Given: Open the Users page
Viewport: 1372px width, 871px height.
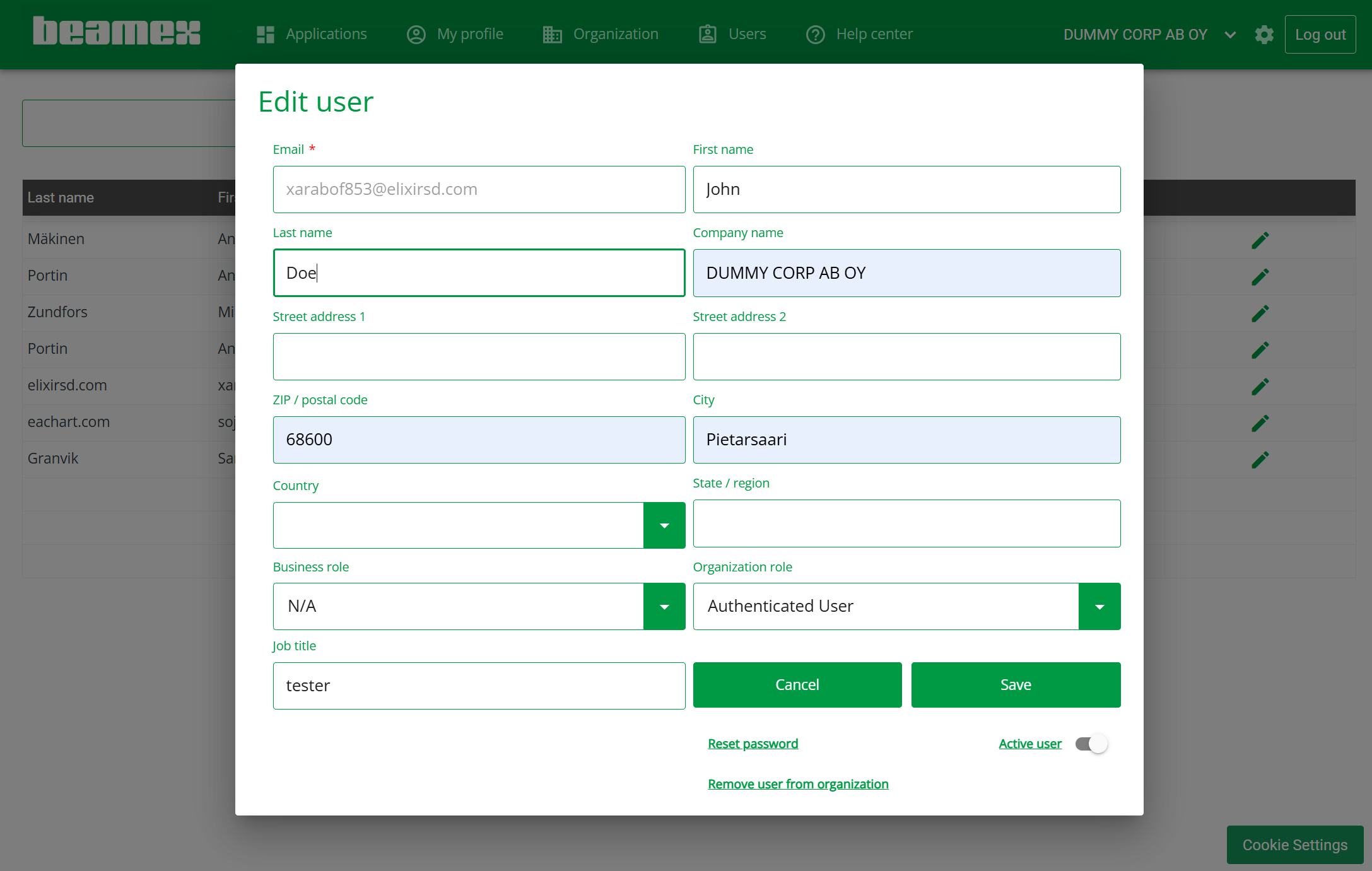Looking at the screenshot, I should click(x=732, y=34).
